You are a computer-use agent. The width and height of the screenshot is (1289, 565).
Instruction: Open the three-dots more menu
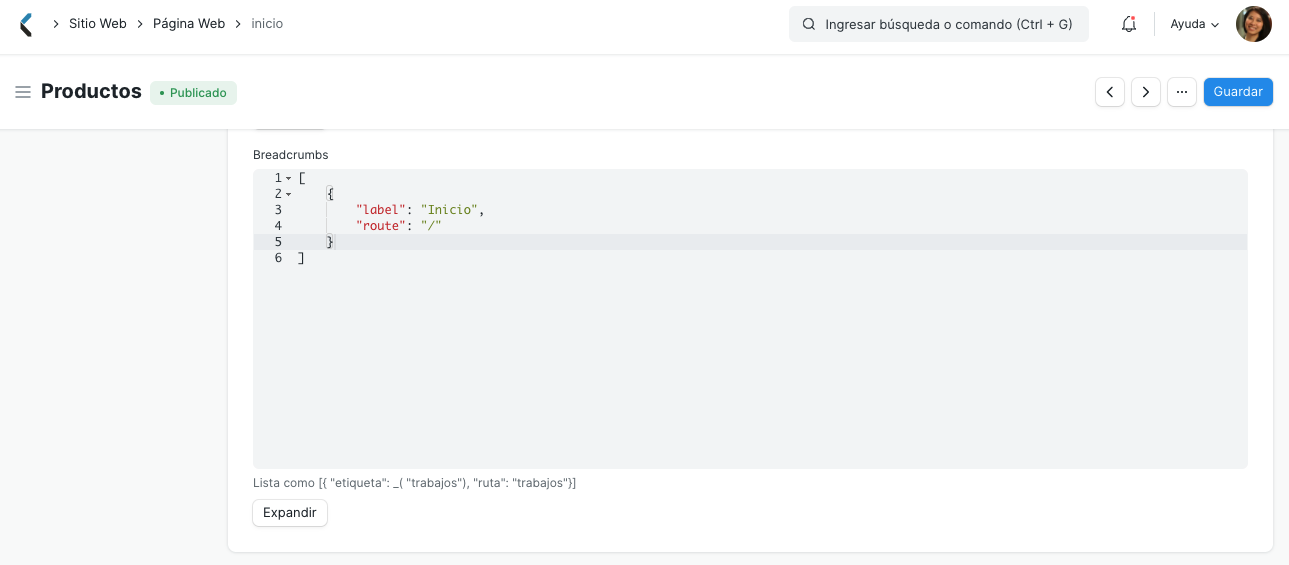(1182, 92)
